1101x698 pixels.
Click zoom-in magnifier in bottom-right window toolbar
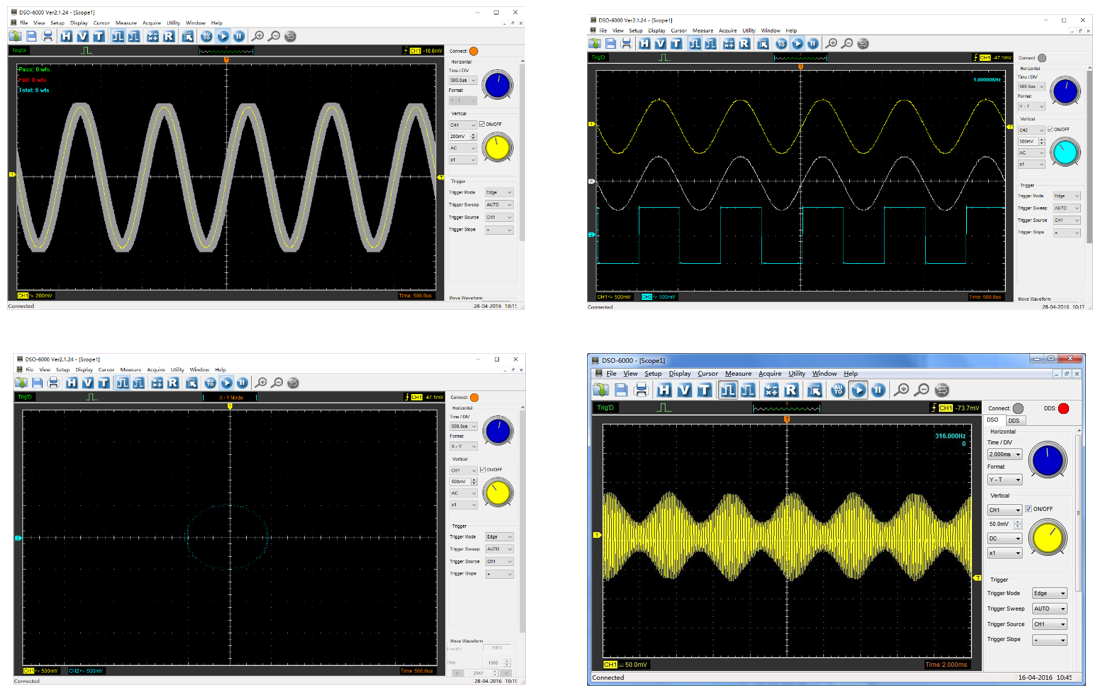coord(902,390)
